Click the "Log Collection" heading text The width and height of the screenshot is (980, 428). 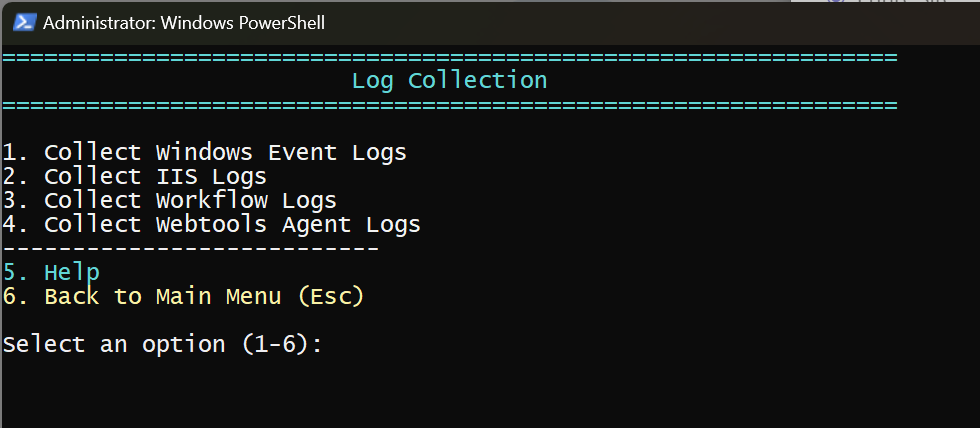(449, 80)
